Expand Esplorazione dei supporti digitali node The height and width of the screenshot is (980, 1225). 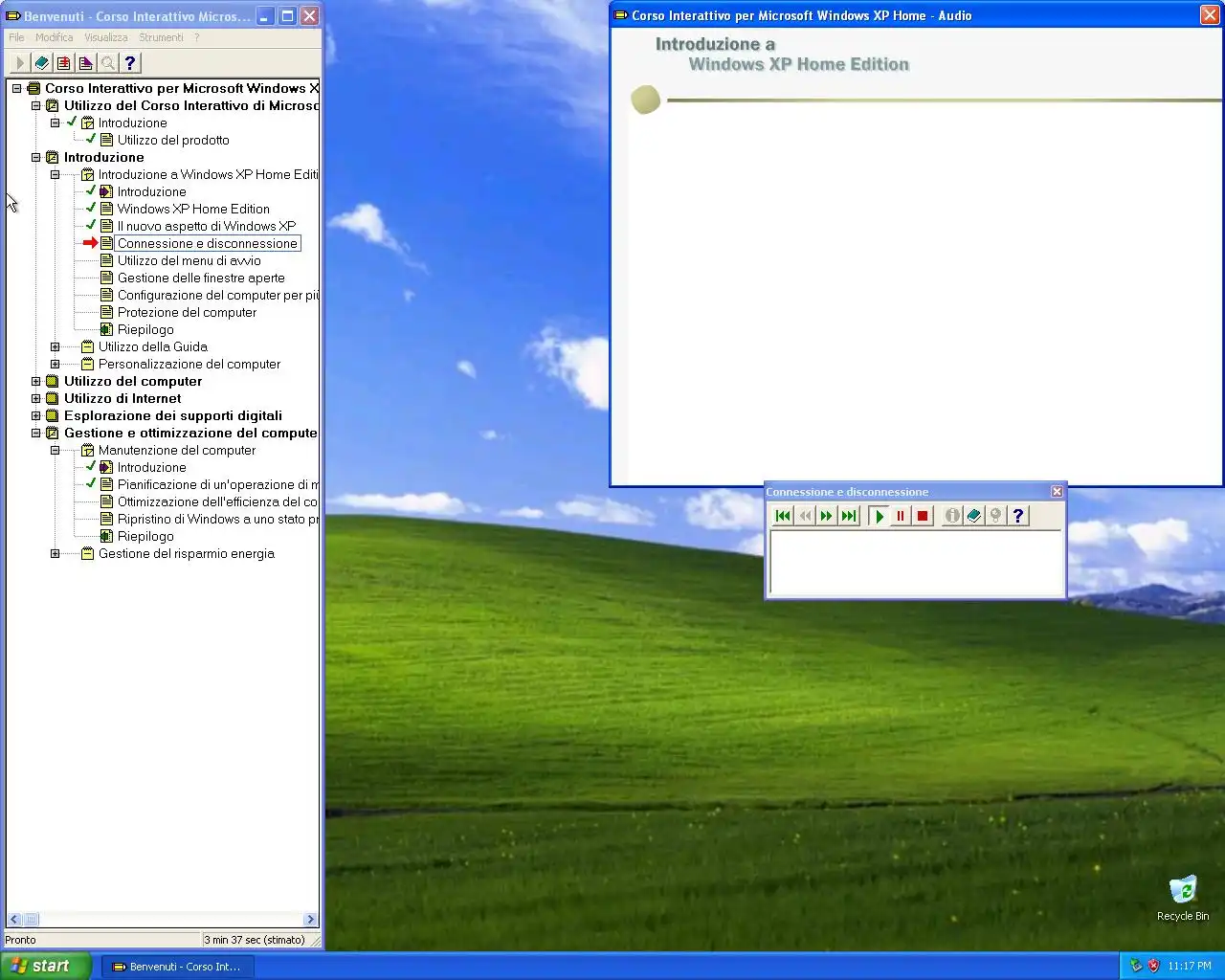click(36, 415)
